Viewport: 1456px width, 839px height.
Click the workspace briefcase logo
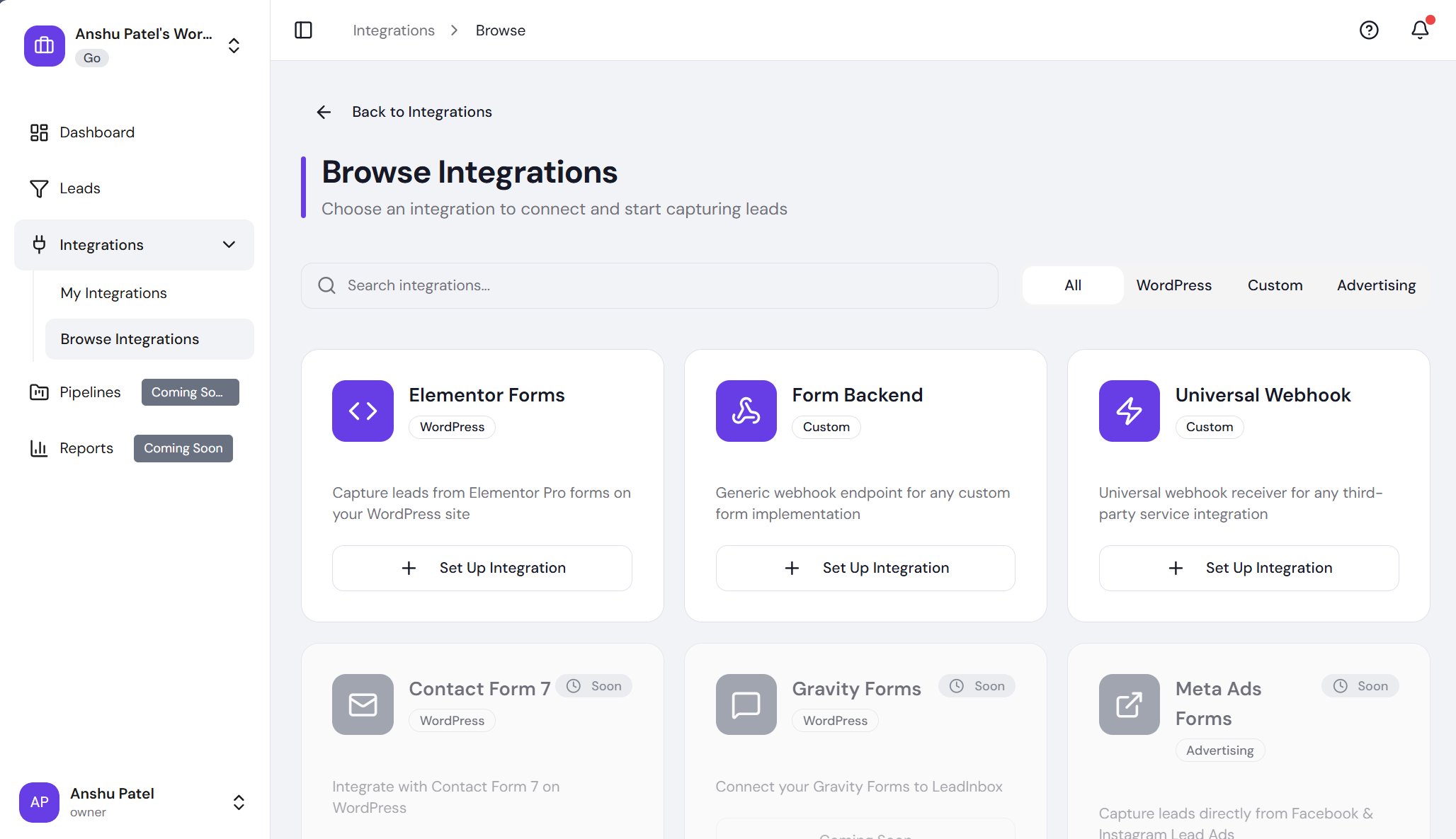tap(45, 46)
